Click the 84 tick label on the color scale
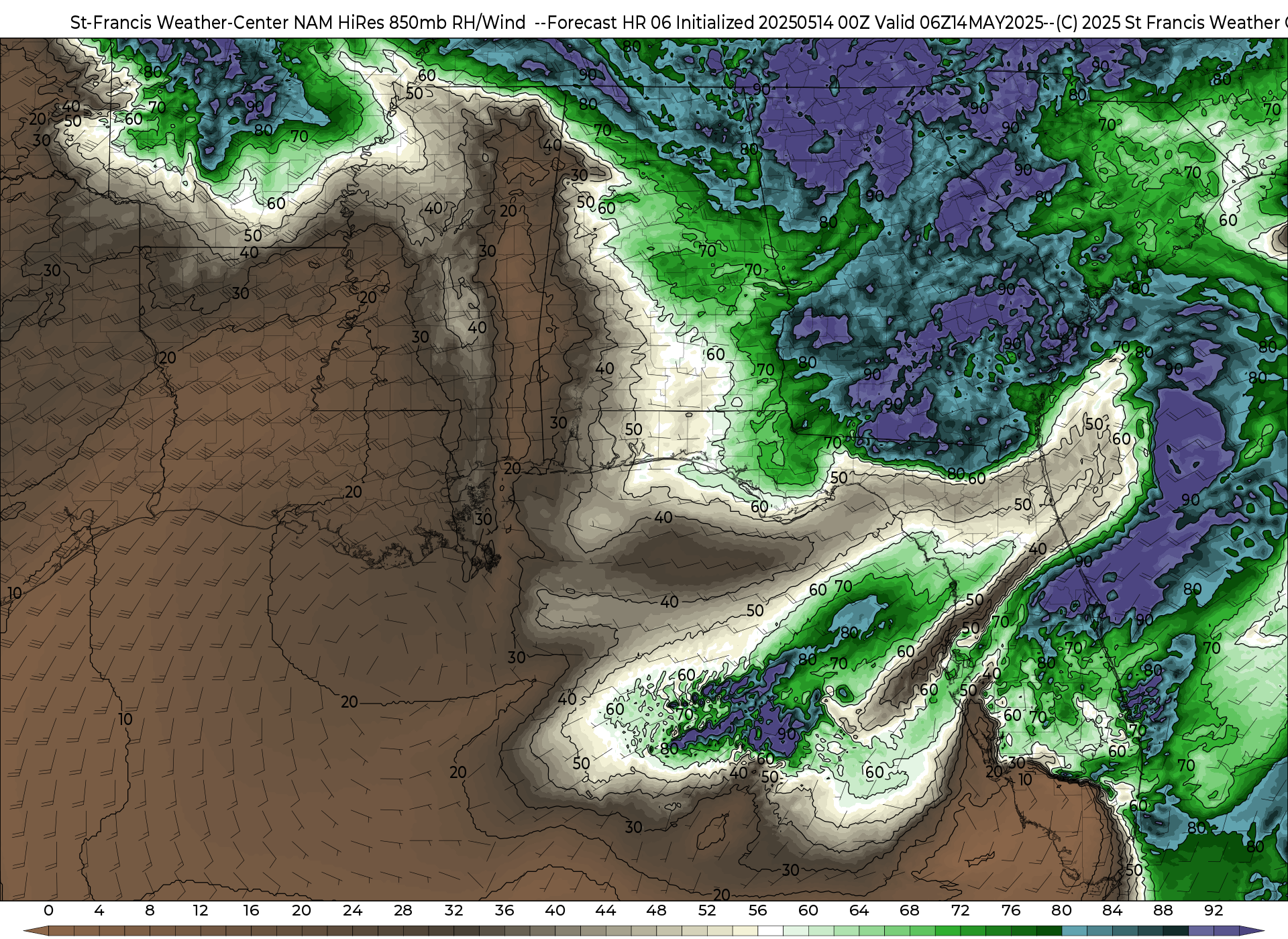 [1112, 910]
